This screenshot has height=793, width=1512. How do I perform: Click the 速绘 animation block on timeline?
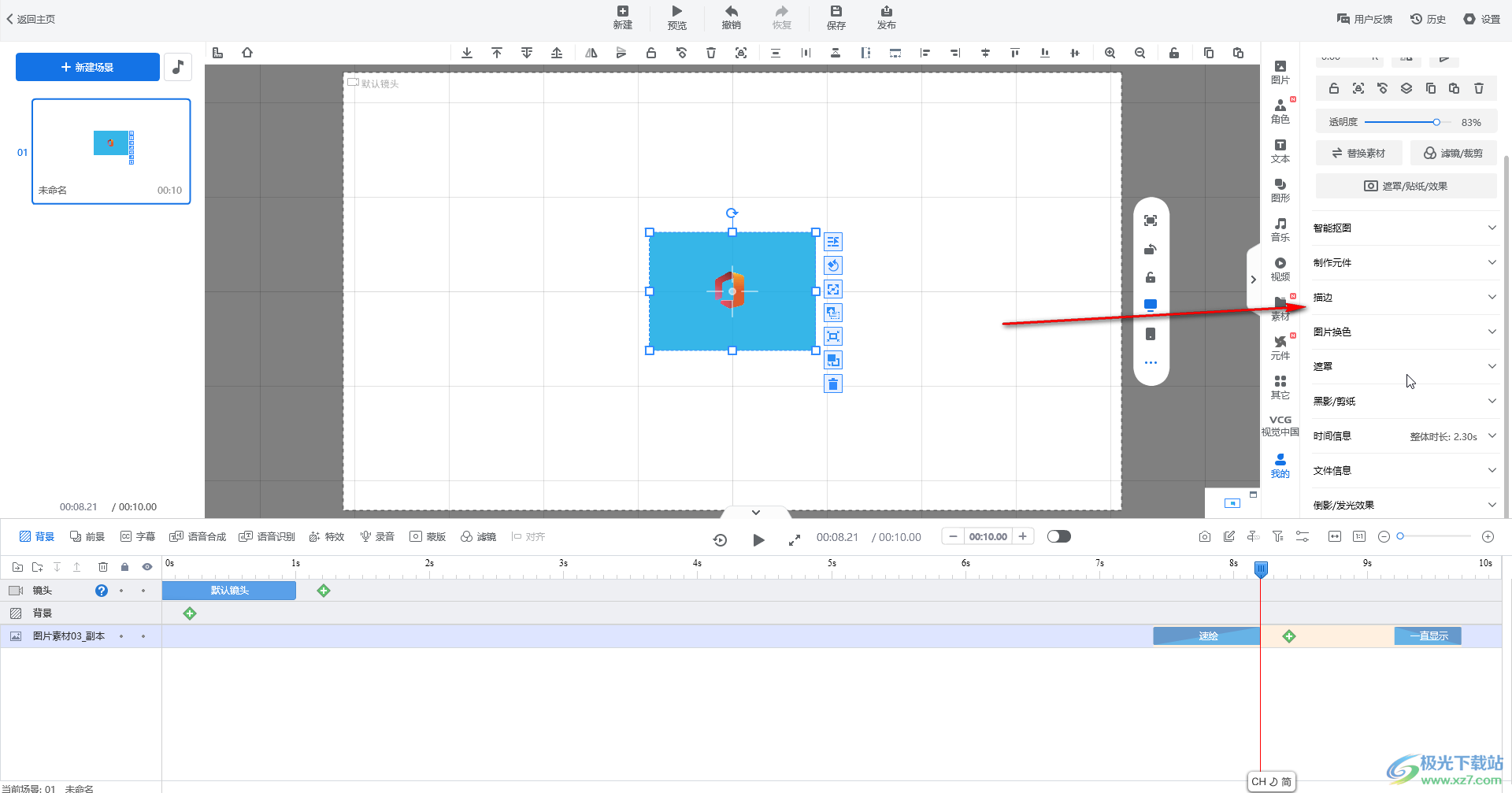[x=1207, y=636]
